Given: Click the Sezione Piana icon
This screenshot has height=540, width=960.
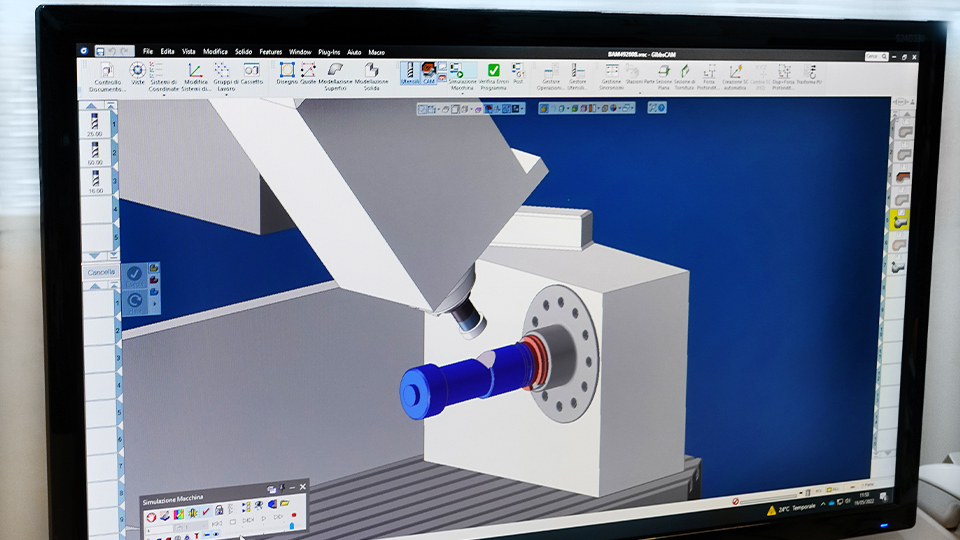Looking at the screenshot, I should (663, 75).
